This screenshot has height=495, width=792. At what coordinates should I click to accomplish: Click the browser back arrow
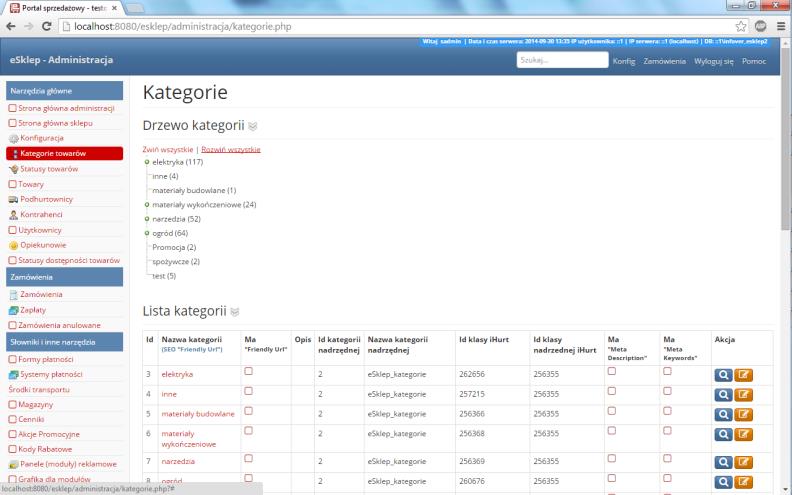click(11, 26)
